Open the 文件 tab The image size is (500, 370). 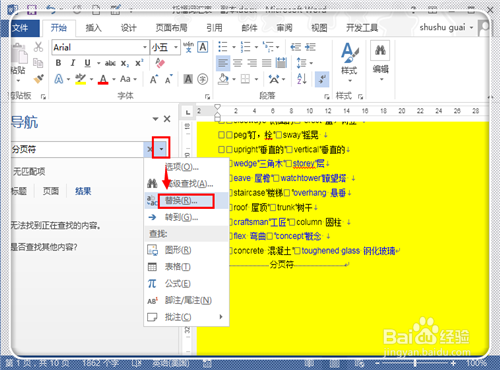20,28
